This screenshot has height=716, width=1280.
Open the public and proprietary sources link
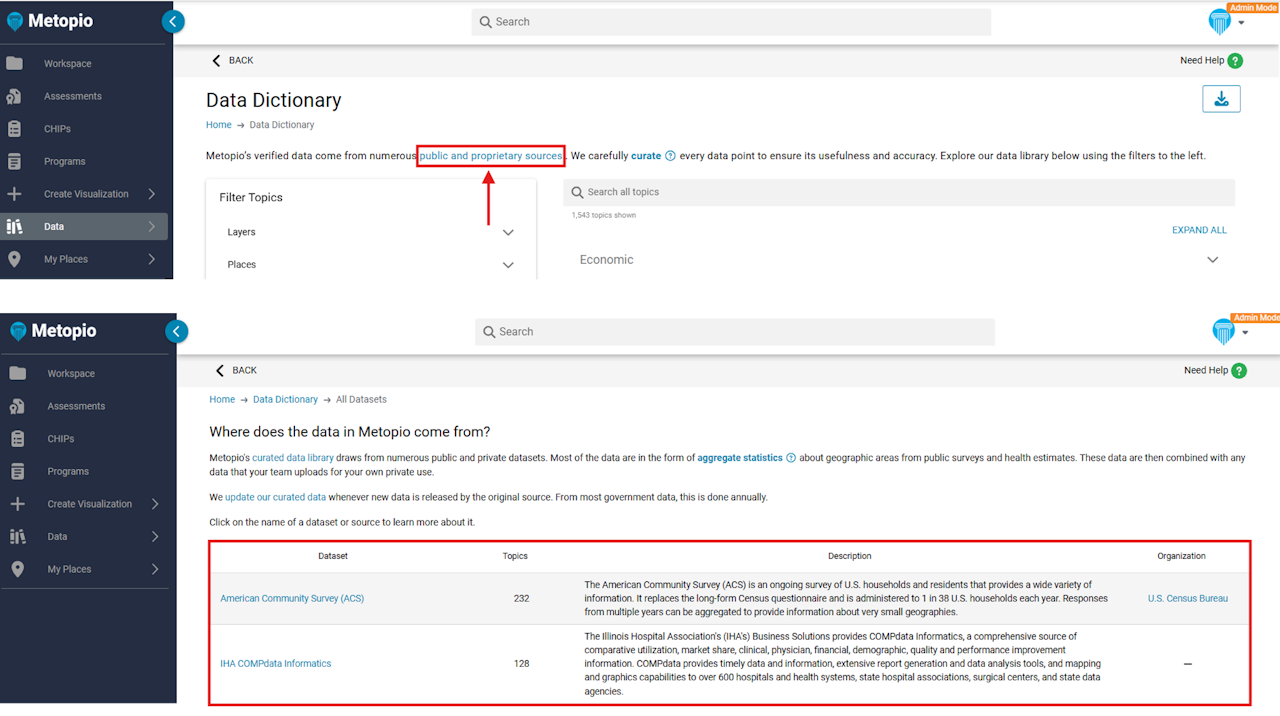[x=491, y=156]
